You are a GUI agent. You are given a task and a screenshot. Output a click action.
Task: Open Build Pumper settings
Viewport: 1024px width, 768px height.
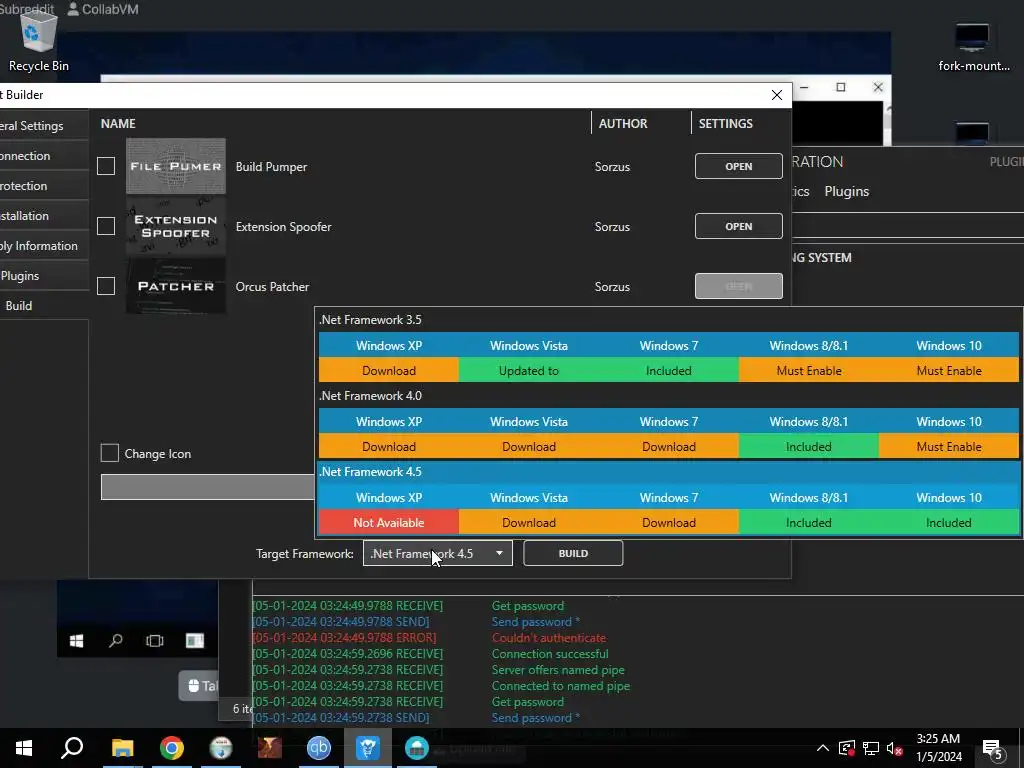pos(739,166)
